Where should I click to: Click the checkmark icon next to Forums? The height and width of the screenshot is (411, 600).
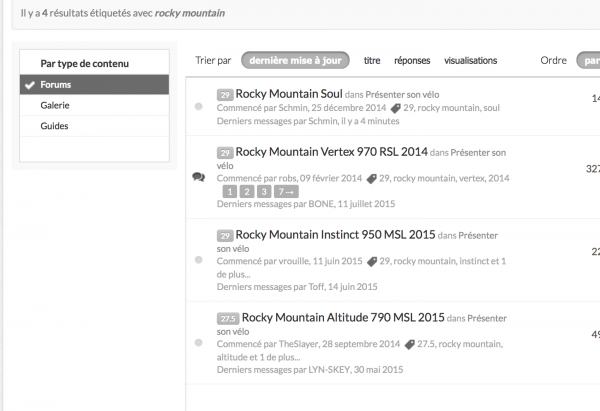(x=30, y=85)
